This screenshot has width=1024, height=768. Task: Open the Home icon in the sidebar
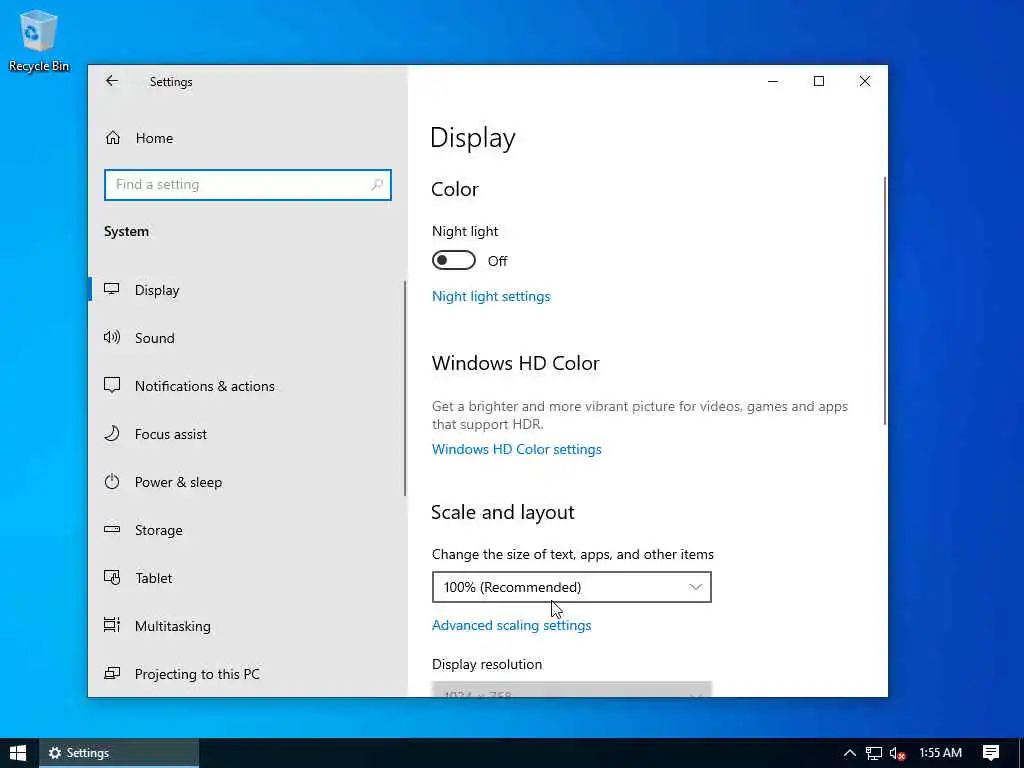[x=113, y=138]
